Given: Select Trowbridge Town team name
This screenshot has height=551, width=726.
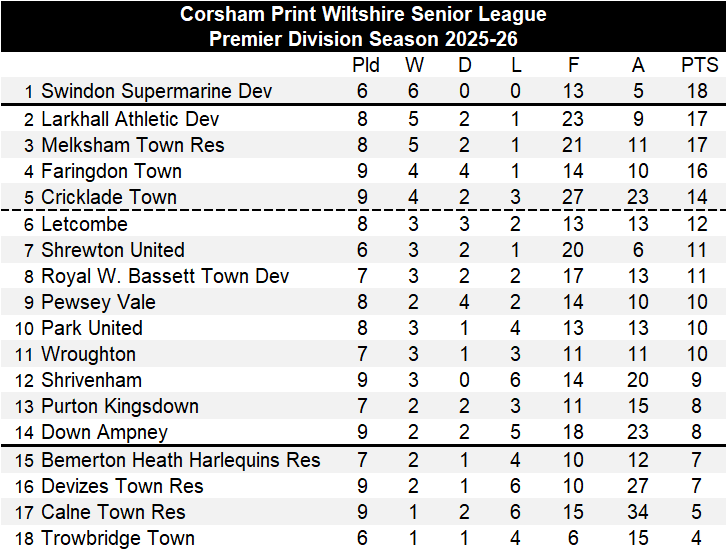Looking at the screenshot, I should click(117, 538).
